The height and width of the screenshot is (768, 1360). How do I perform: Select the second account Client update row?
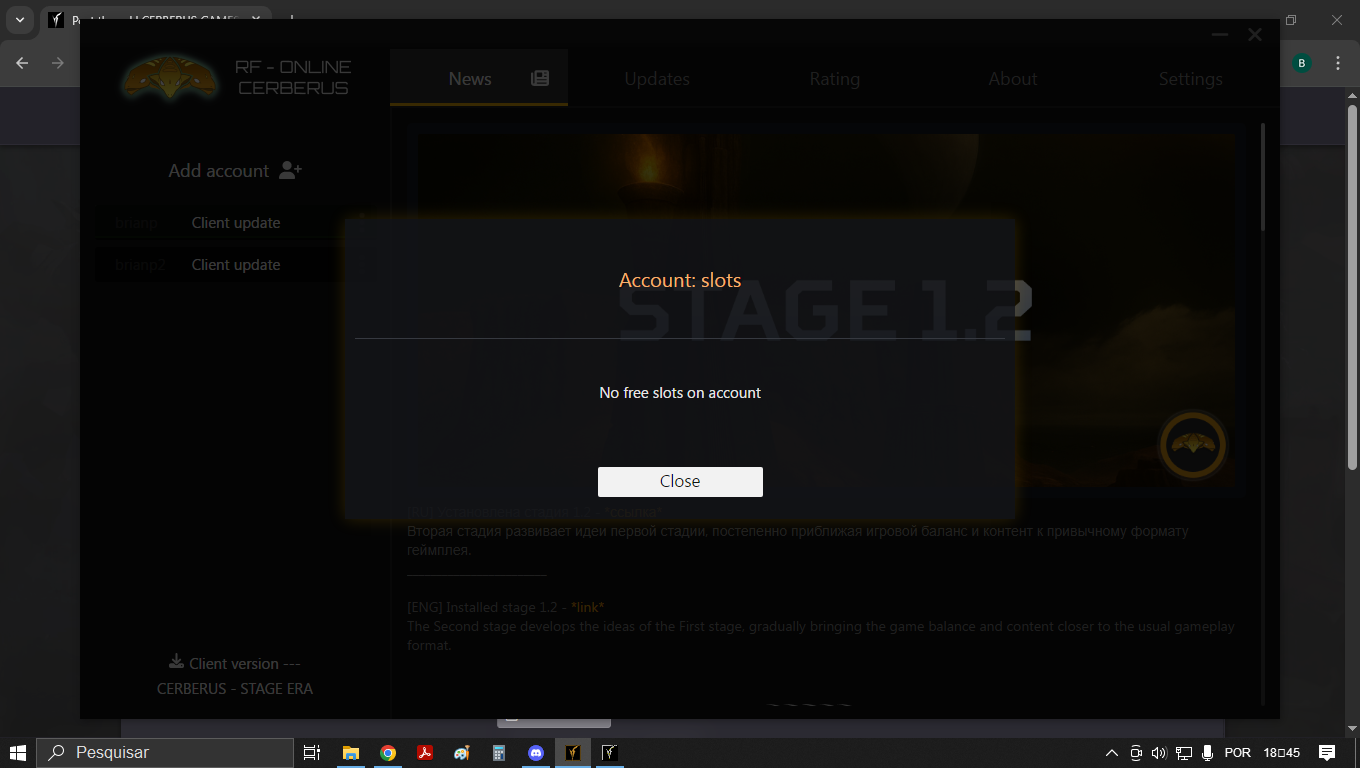pyautogui.click(x=235, y=265)
